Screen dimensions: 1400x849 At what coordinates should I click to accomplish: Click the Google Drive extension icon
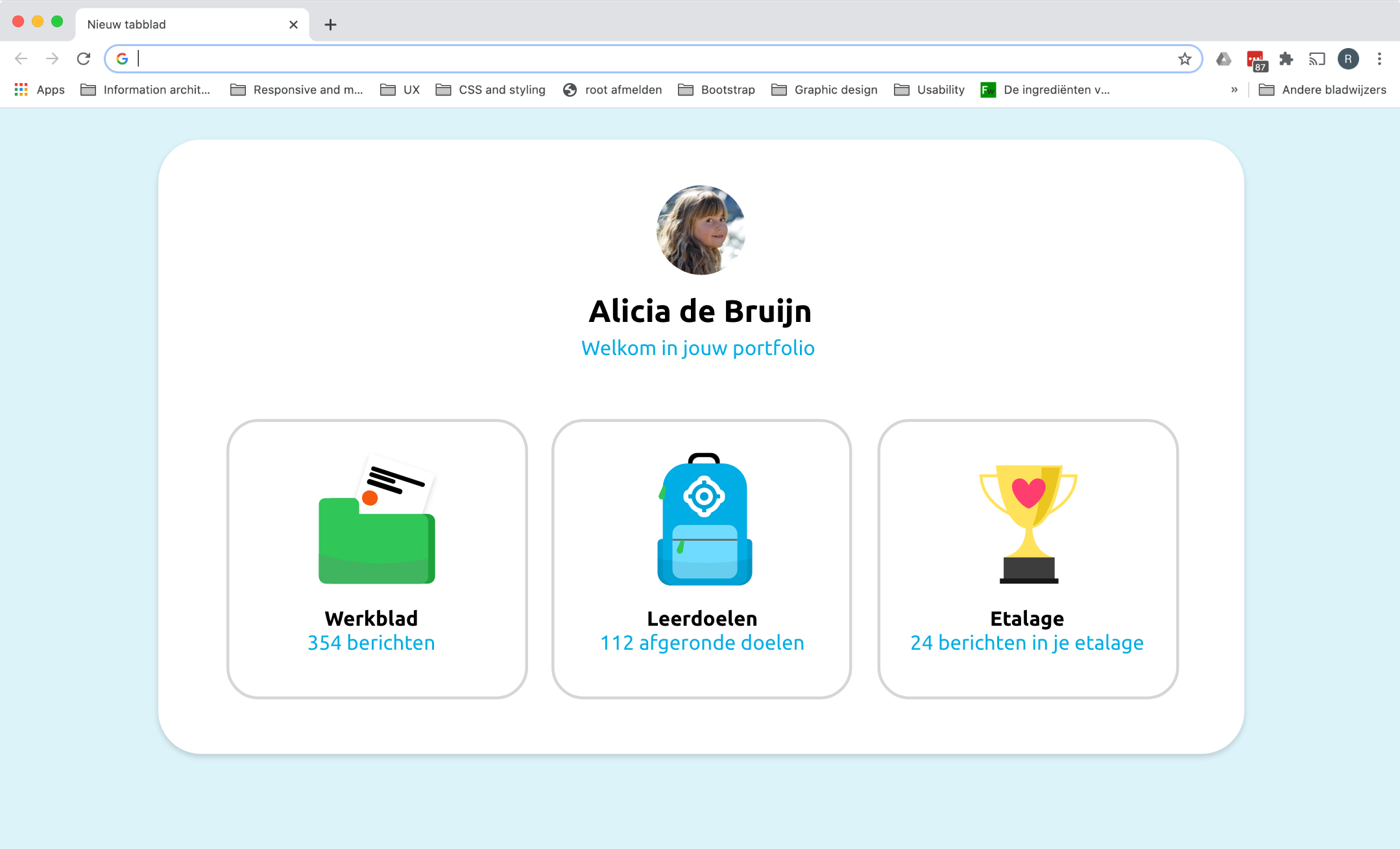click(x=1224, y=59)
